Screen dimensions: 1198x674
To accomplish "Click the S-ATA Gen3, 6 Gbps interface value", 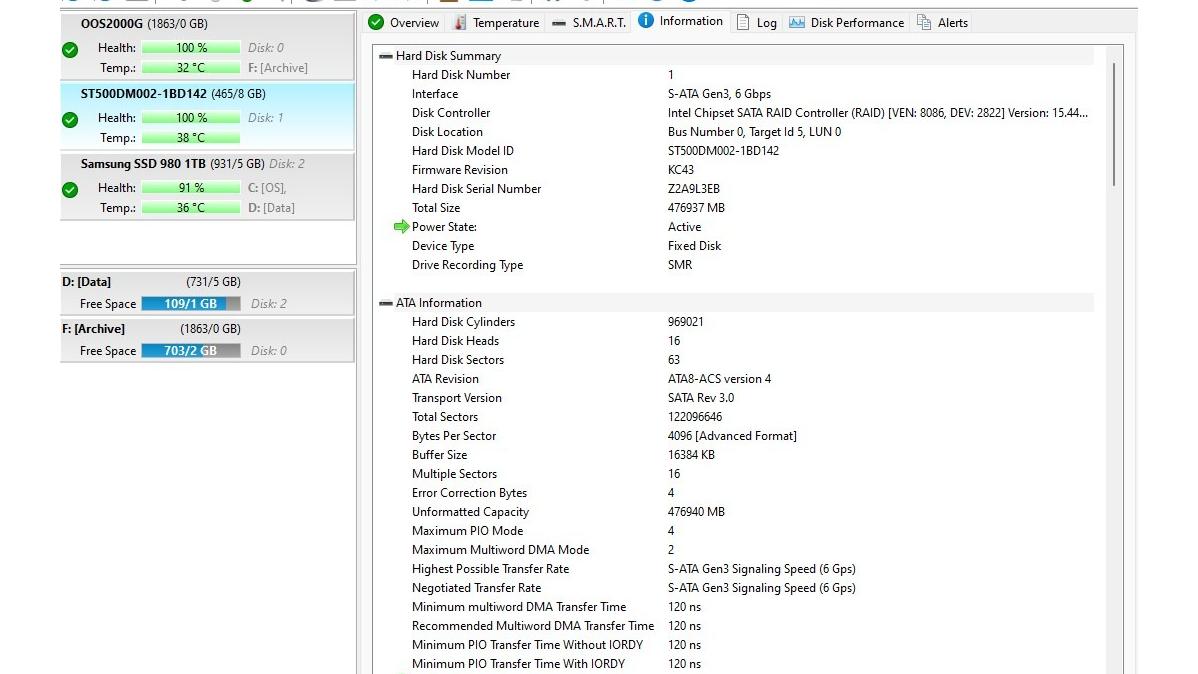I will tap(719, 94).
